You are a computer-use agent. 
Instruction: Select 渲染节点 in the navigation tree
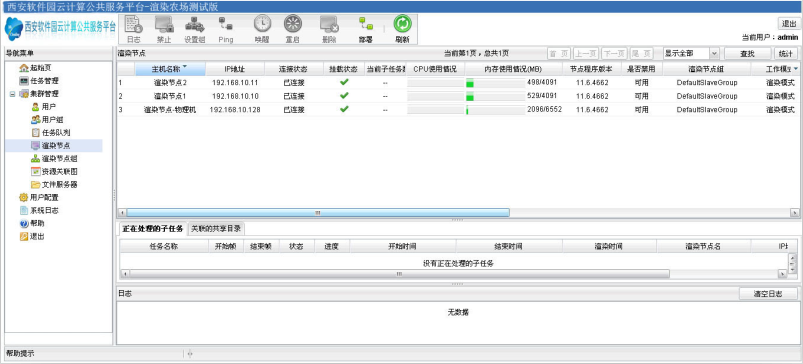[x=50, y=146]
